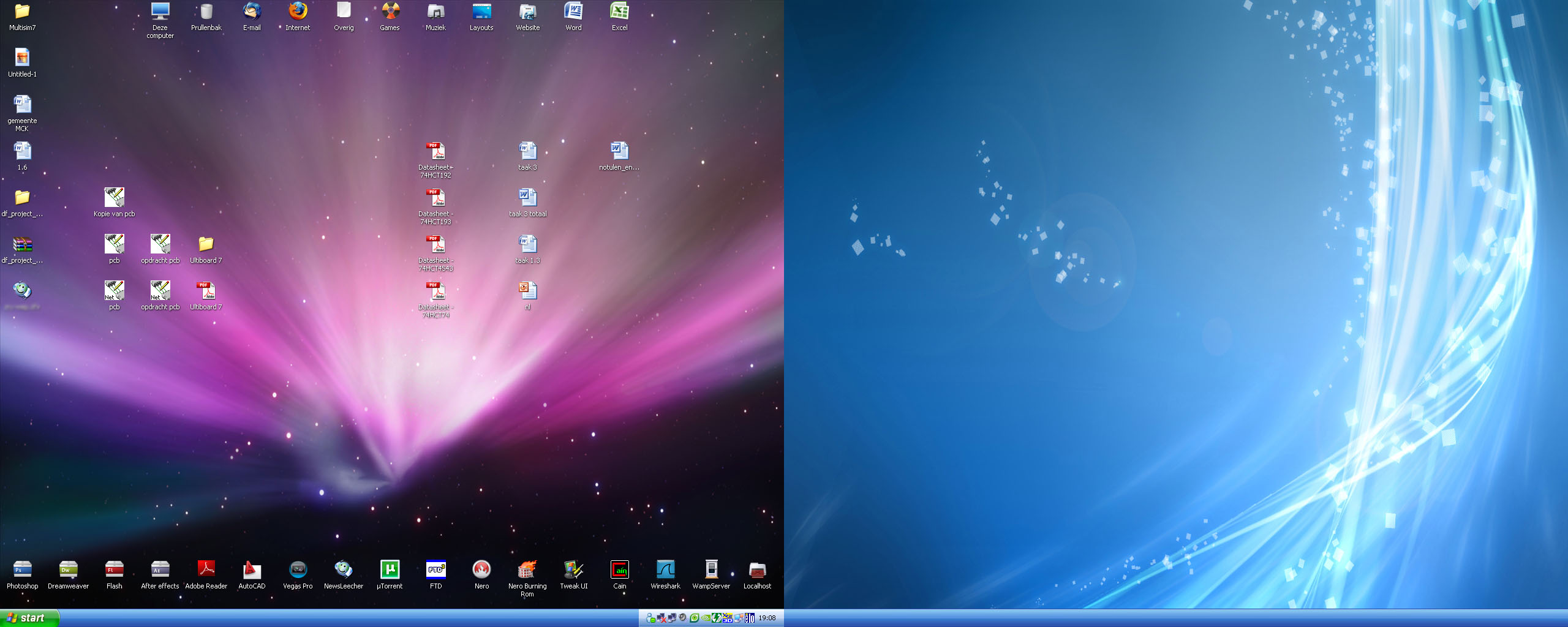Select the Kopie van pcb file

click(114, 203)
